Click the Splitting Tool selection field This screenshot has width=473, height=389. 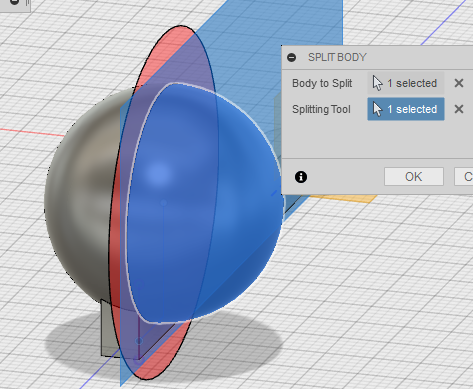click(x=406, y=109)
